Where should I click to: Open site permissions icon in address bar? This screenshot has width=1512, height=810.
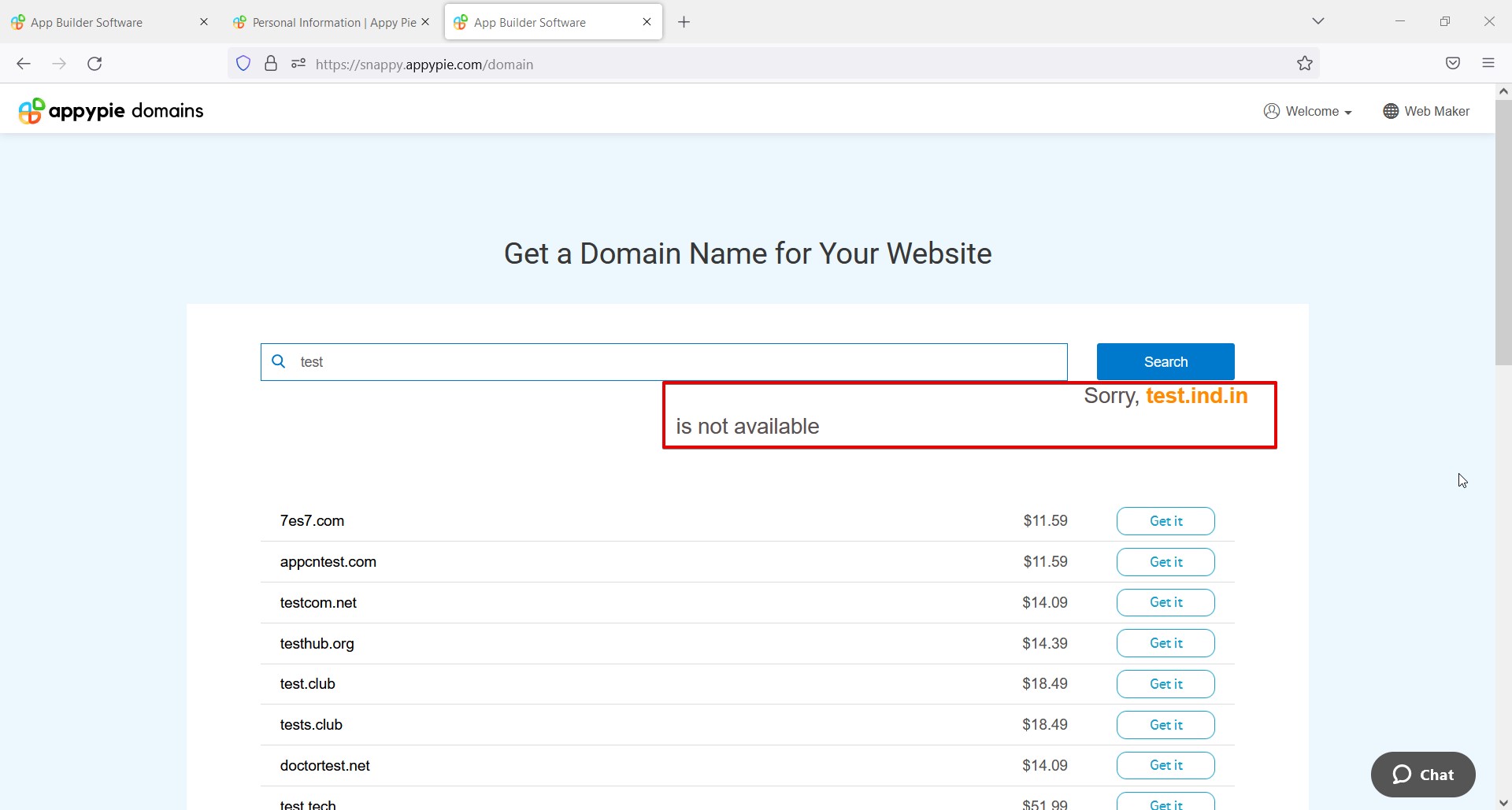click(298, 64)
